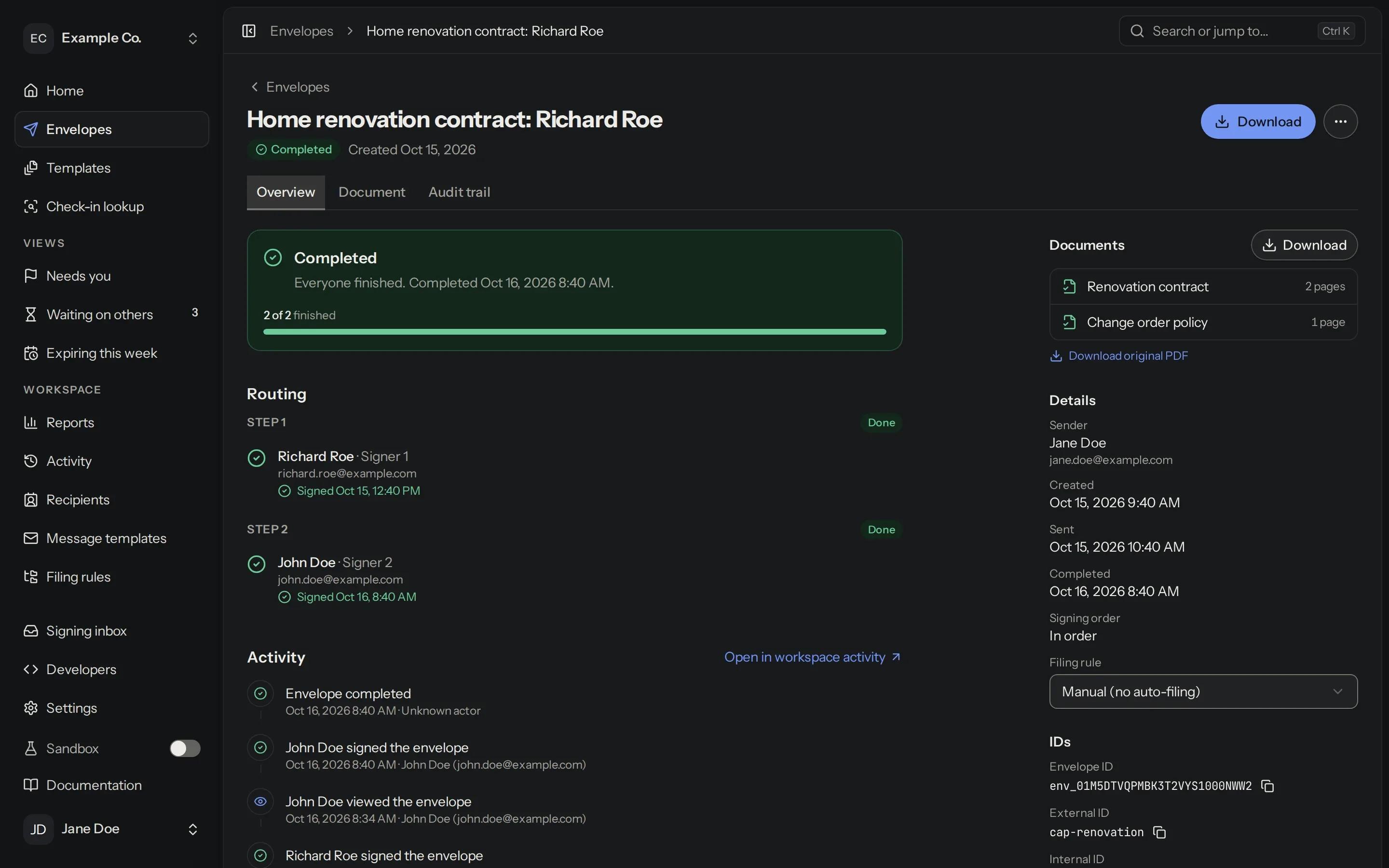Viewport: 1389px width, 868px height.
Task: Open Signing inbox
Action: pos(111,630)
